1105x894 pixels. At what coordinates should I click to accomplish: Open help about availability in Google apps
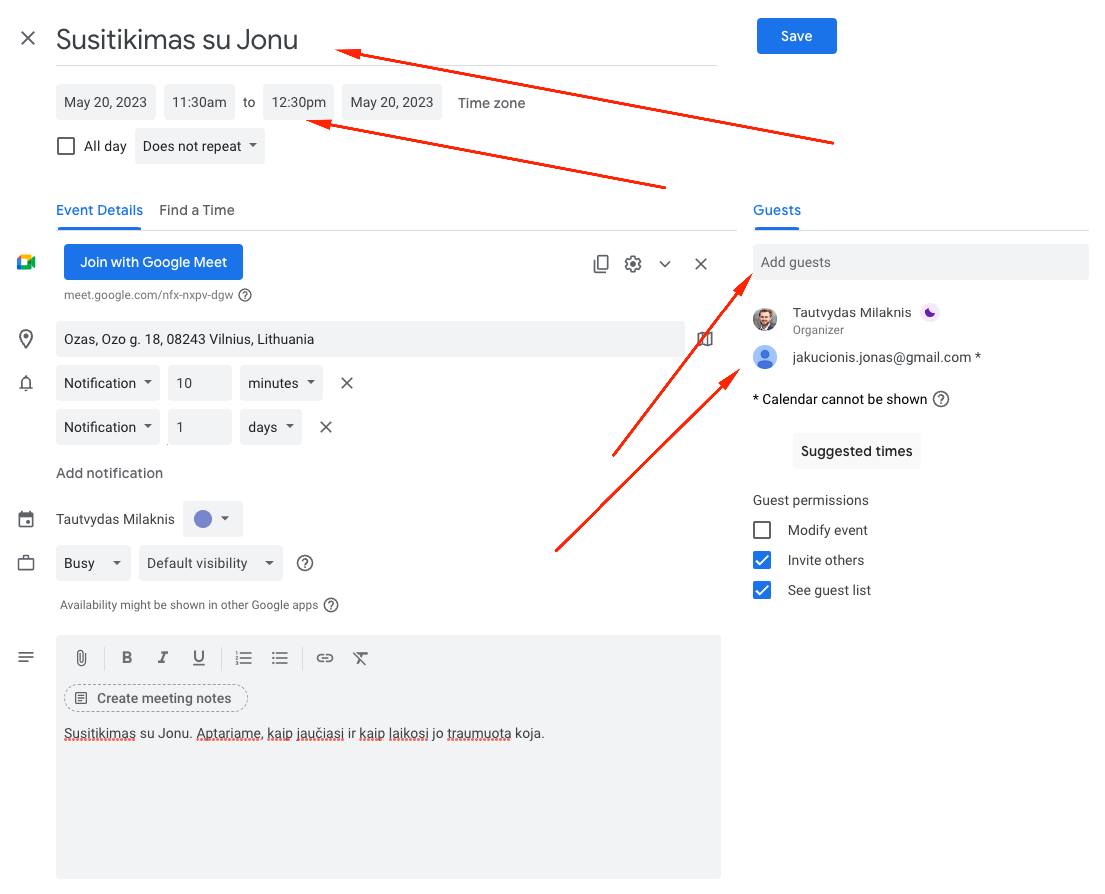point(331,605)
